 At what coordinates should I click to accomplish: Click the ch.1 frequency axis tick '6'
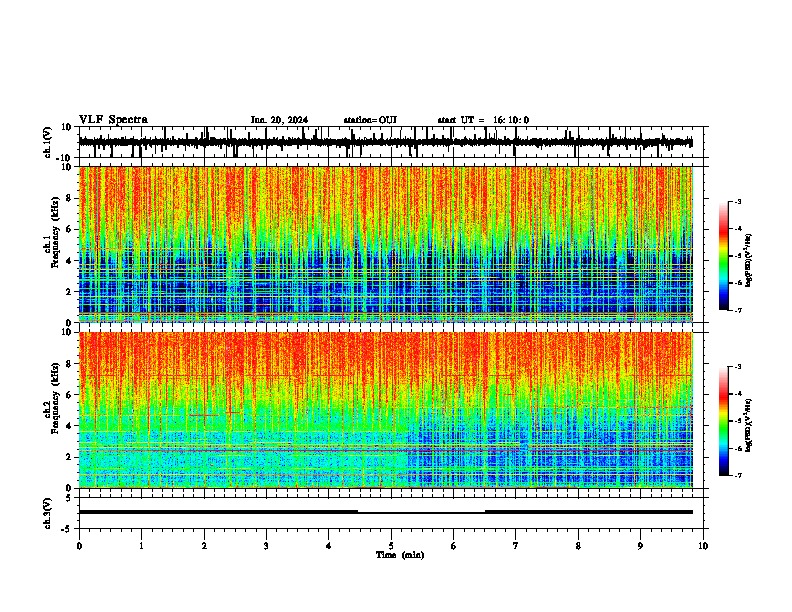(69, 229)
